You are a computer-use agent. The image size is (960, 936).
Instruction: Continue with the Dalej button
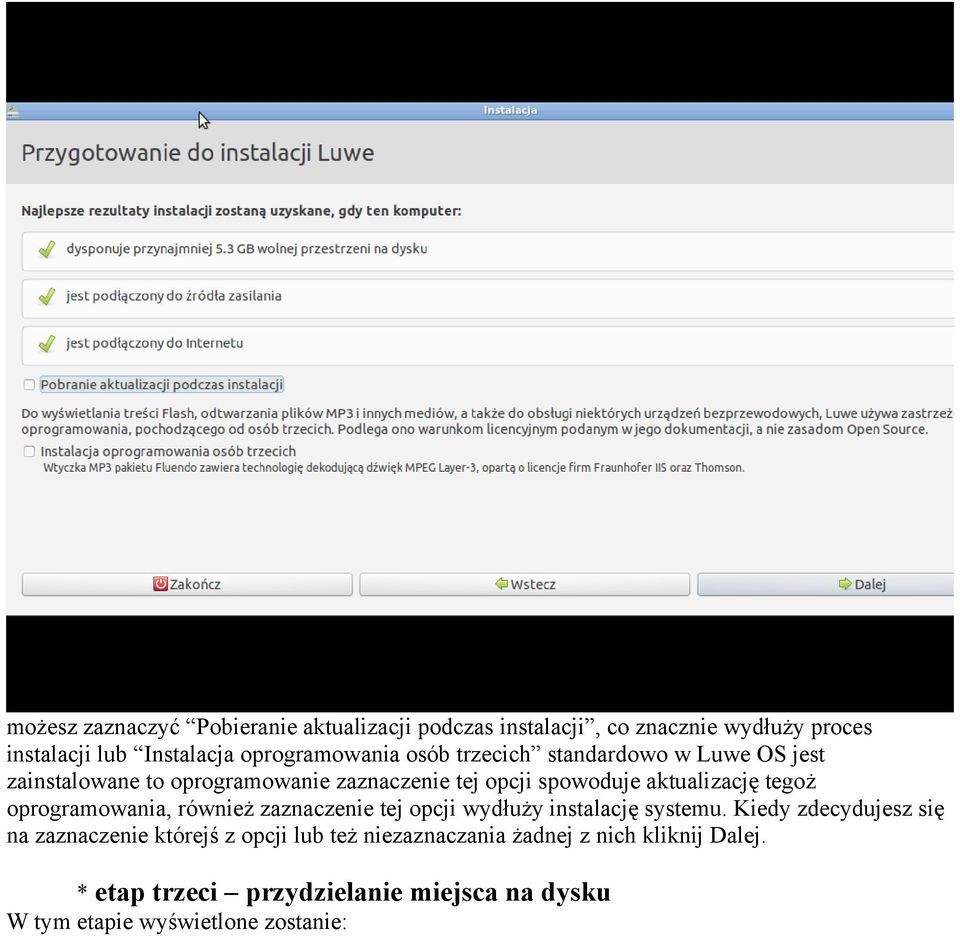pos(826,584)
